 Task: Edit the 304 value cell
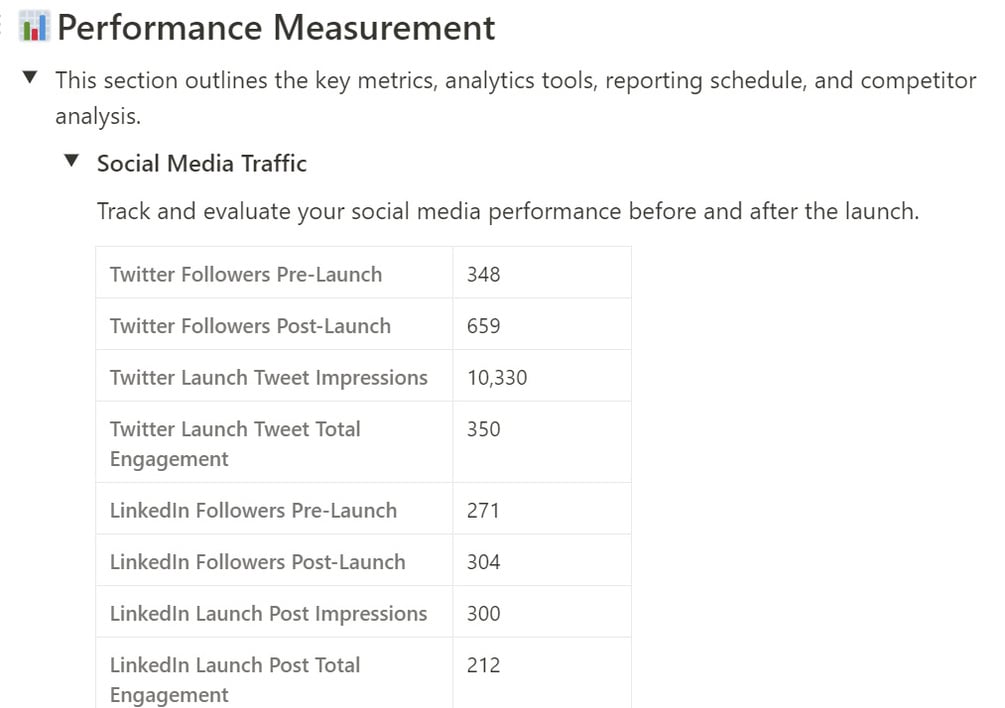click(x=542, y=561)
